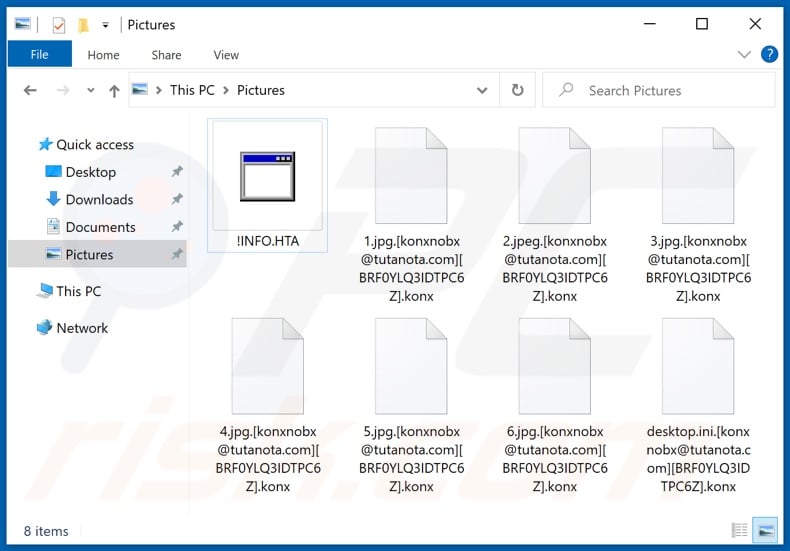Open the File menu tab
The width and height of the screenshot is (790, 551).
(40, 55)
